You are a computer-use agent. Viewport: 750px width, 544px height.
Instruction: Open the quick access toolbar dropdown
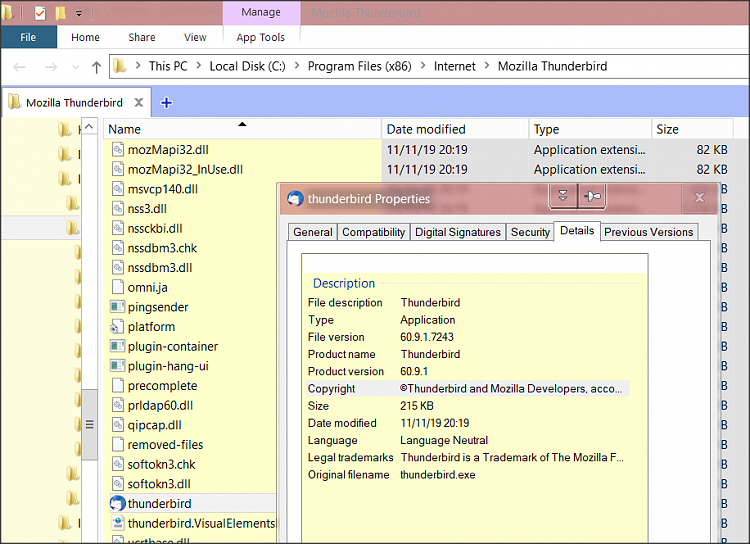point(79,13)
